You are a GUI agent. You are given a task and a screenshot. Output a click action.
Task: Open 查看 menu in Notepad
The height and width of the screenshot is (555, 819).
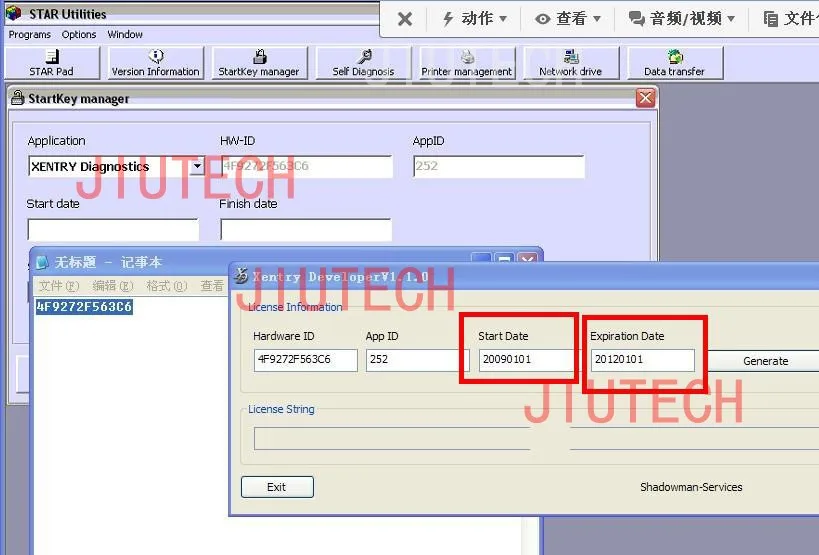pos(212,286)
